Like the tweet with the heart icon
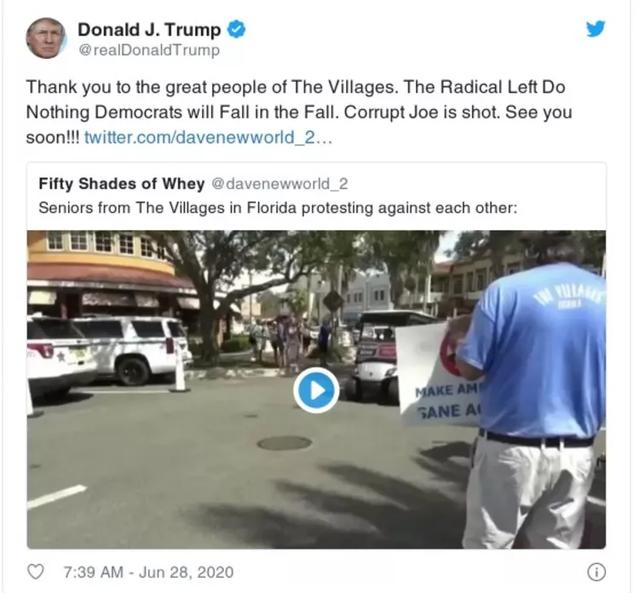The image size is (640, 593). point(36,572)
